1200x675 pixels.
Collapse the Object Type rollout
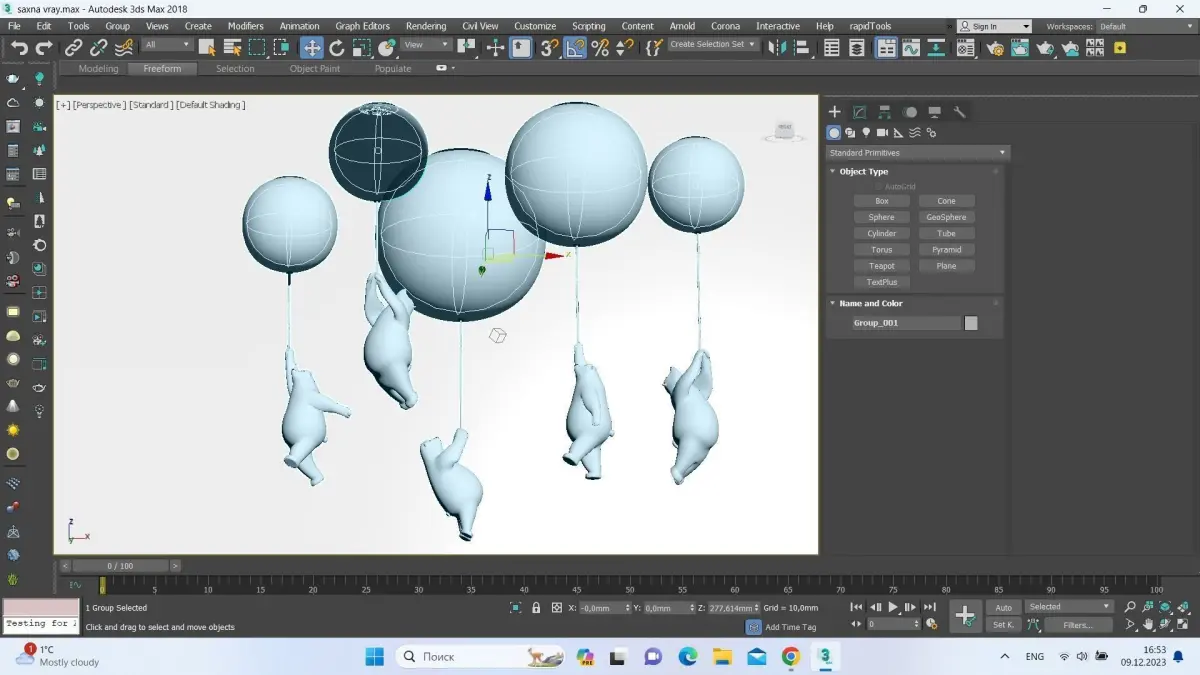click(863, 171)
